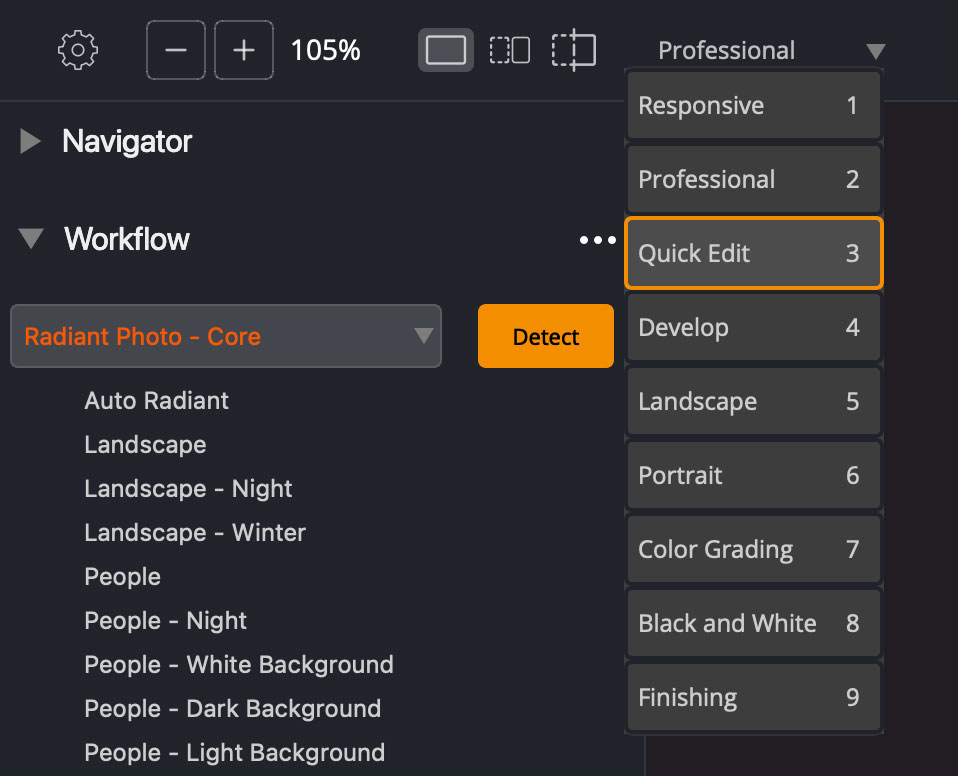The width and height of the screenshot is (958, 776).
Task: Choose the Auto Radiant preset
Action: click(x=157, y=401)
